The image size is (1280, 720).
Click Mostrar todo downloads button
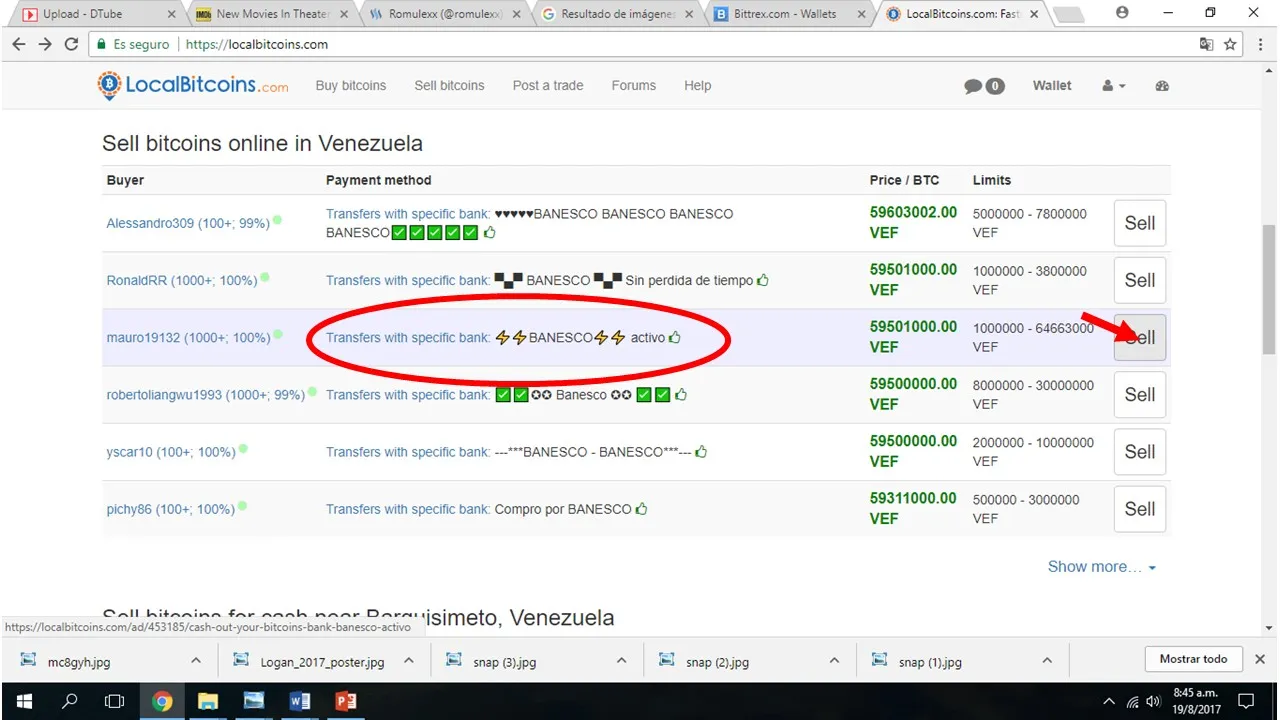(x=1193, y=659)
